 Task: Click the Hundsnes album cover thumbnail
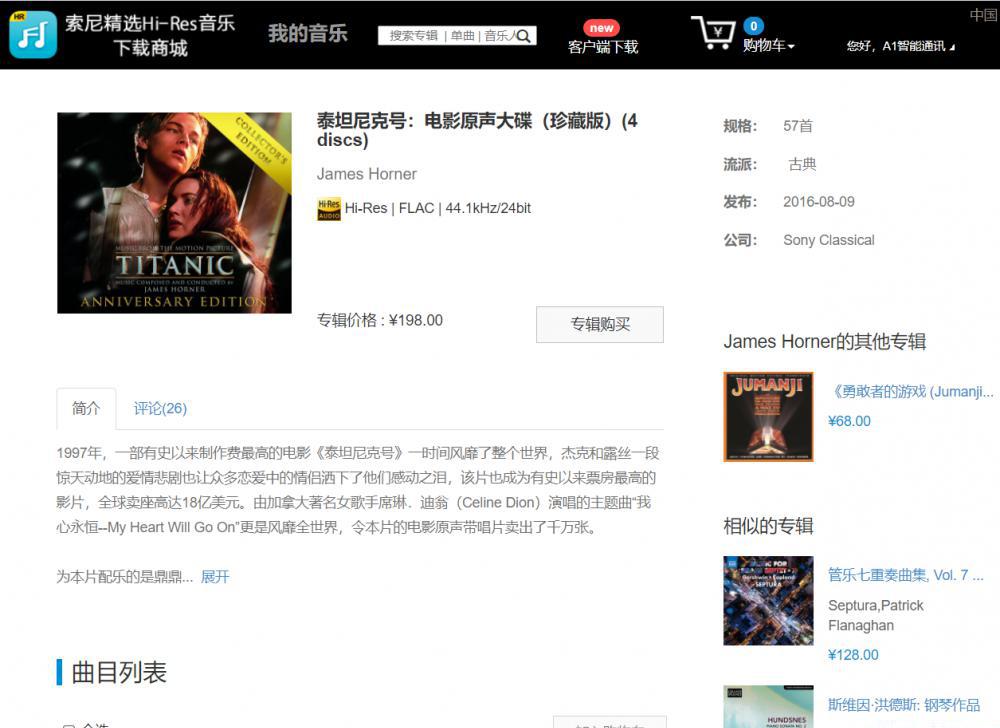point(768,706)
